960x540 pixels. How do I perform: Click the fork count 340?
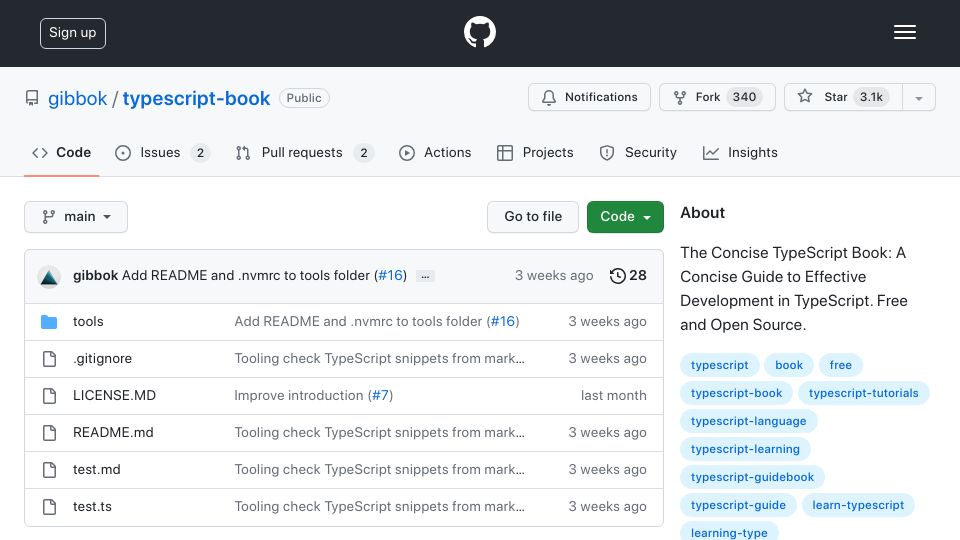click(744, 97)
